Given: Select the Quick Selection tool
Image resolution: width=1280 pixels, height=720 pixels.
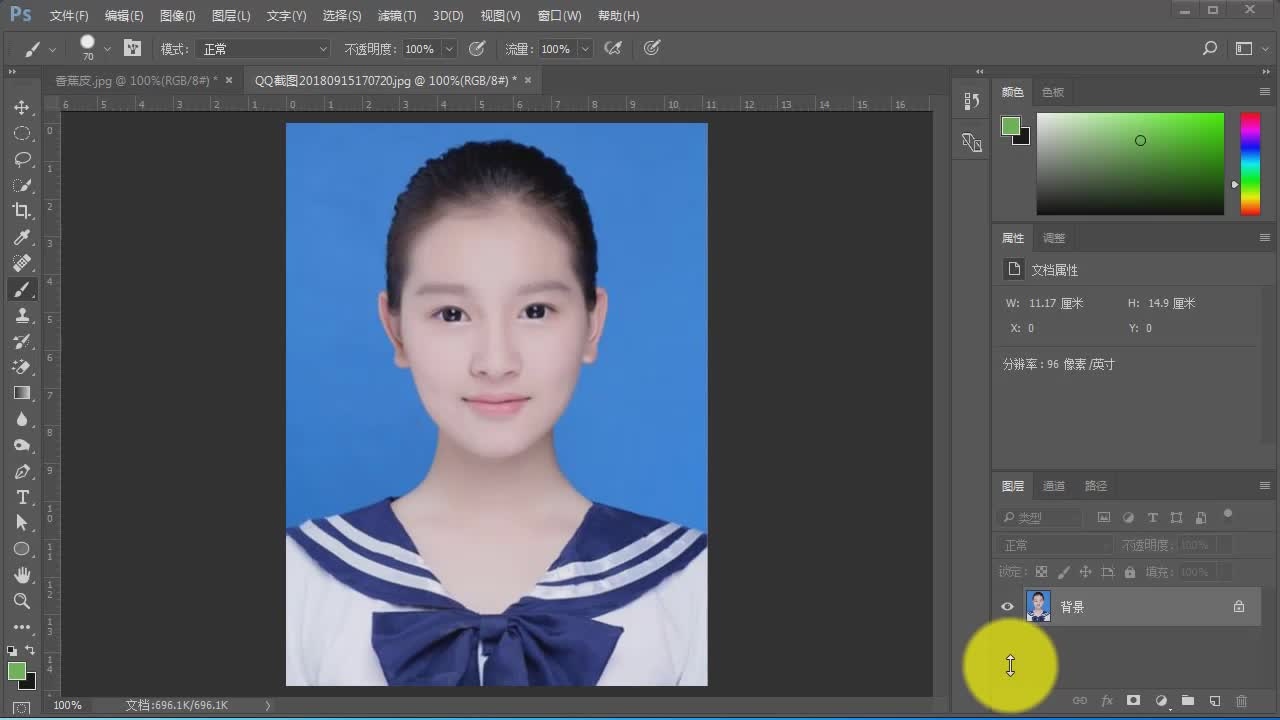Looking at the screenshot, I should [x=22, y=185].
